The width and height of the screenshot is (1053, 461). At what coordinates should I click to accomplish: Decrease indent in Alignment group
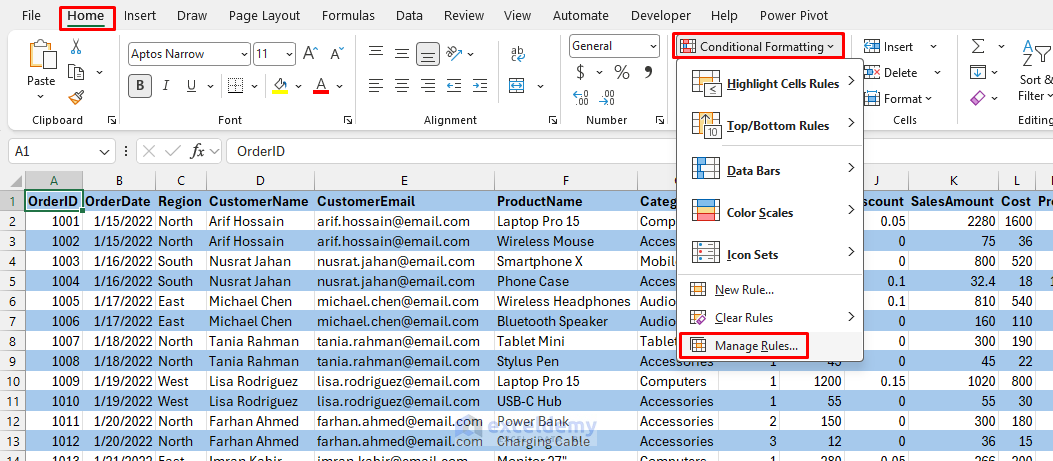pos(455,85)
